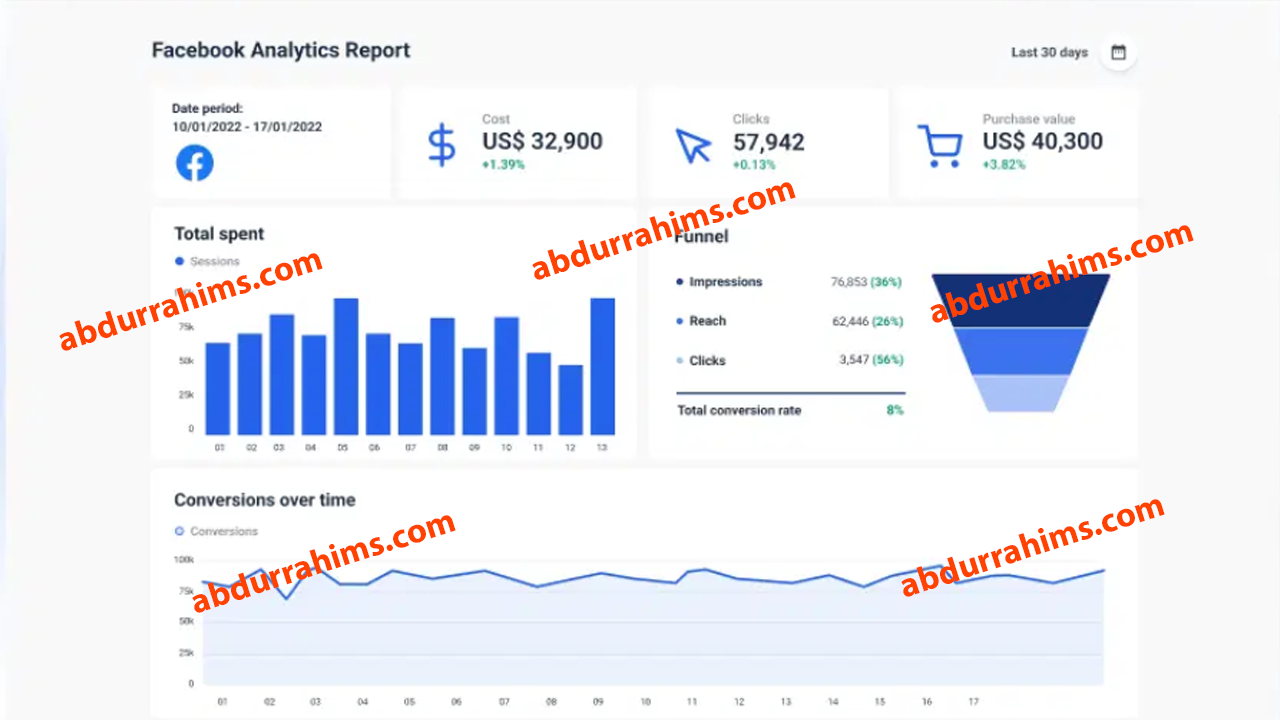Click the Purchase value US$ 40,300

pyautogui.click(x=1042, y=142)
